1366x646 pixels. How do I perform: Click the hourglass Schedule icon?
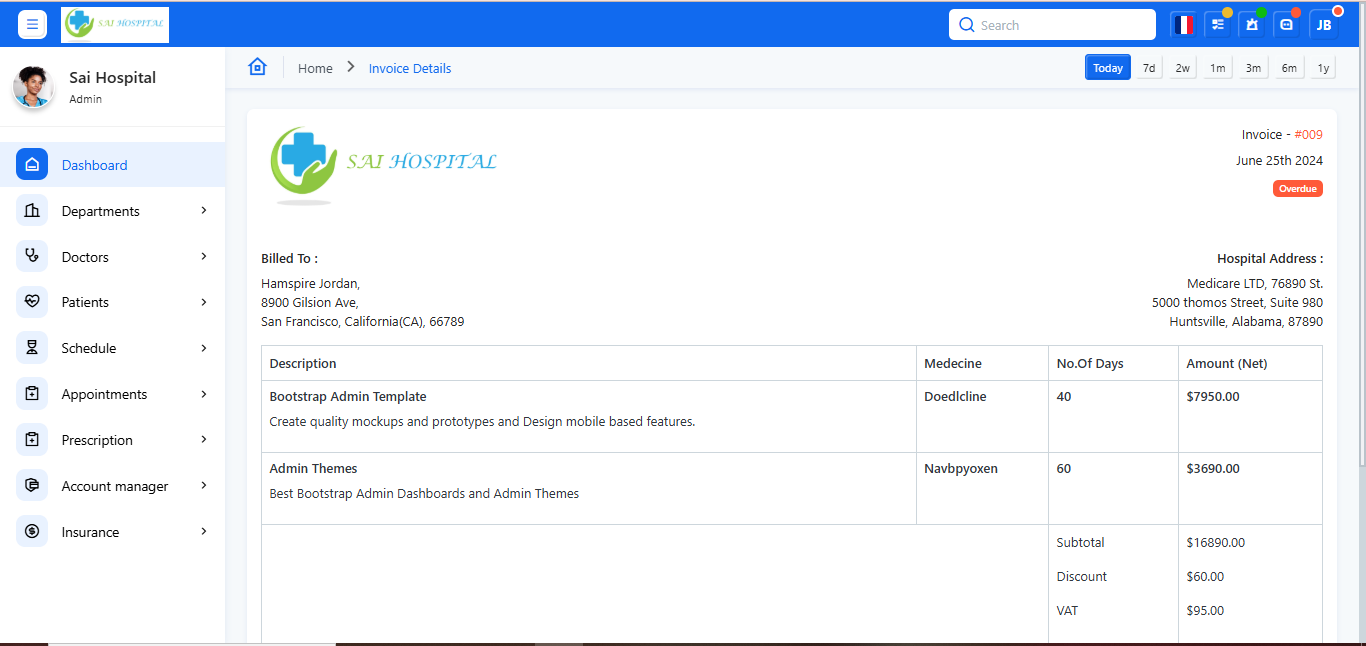click(32, 348)
